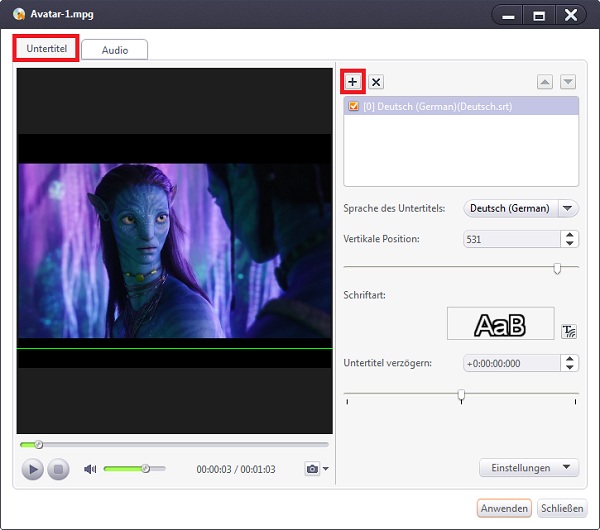Screen dimensions: 600x530
Task: Toggle the Deutsch.srt subtitle checkbox
Action: point(354,106)
